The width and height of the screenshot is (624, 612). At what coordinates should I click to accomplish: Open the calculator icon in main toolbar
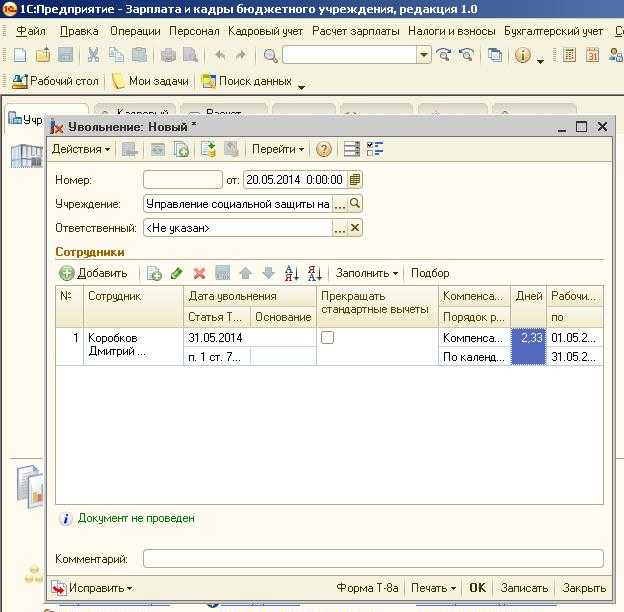coord(569,55)
